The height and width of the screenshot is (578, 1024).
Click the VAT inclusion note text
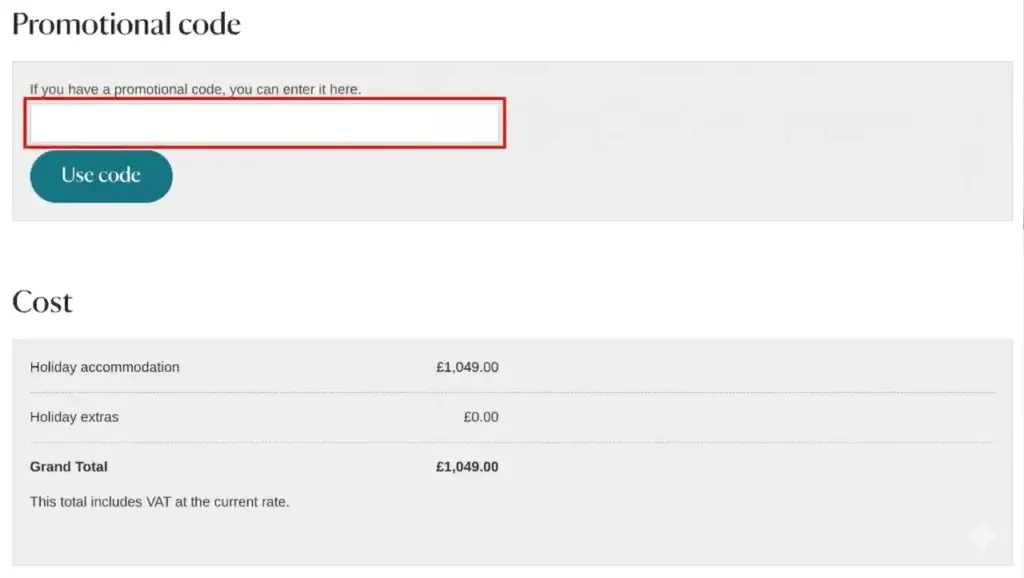158,501
